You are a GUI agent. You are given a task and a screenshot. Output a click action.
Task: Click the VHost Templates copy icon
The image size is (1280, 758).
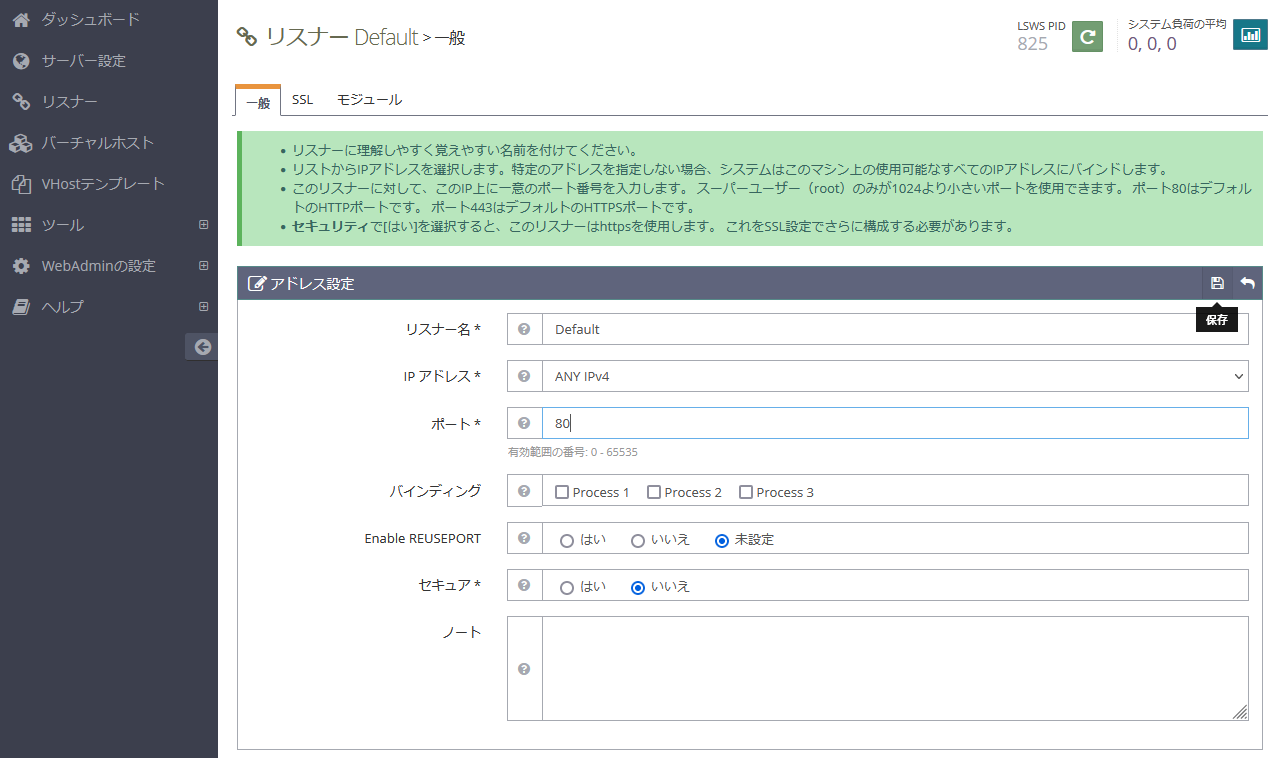click(21, 184)
